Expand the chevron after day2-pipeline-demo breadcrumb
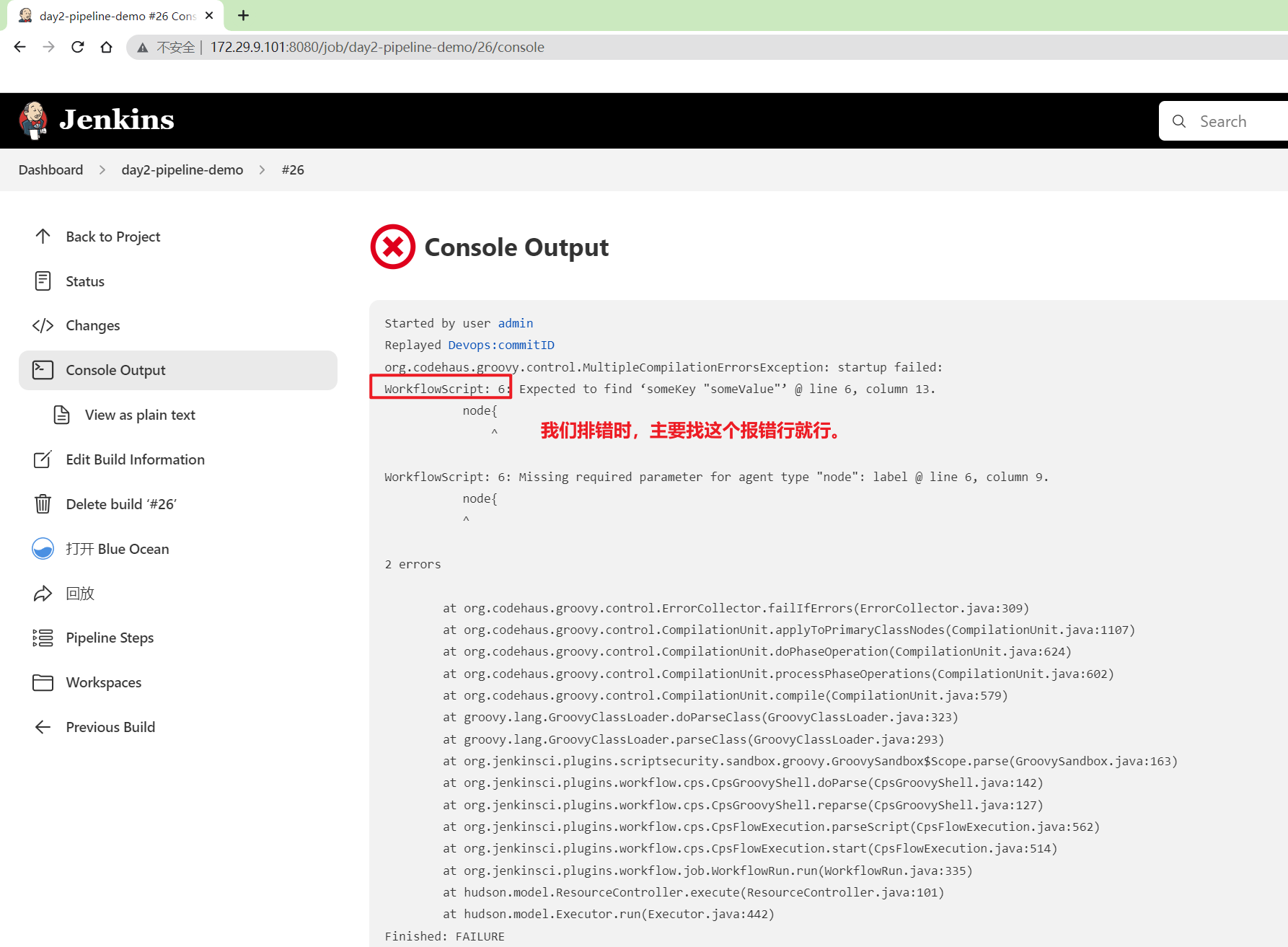 (263, 169)
